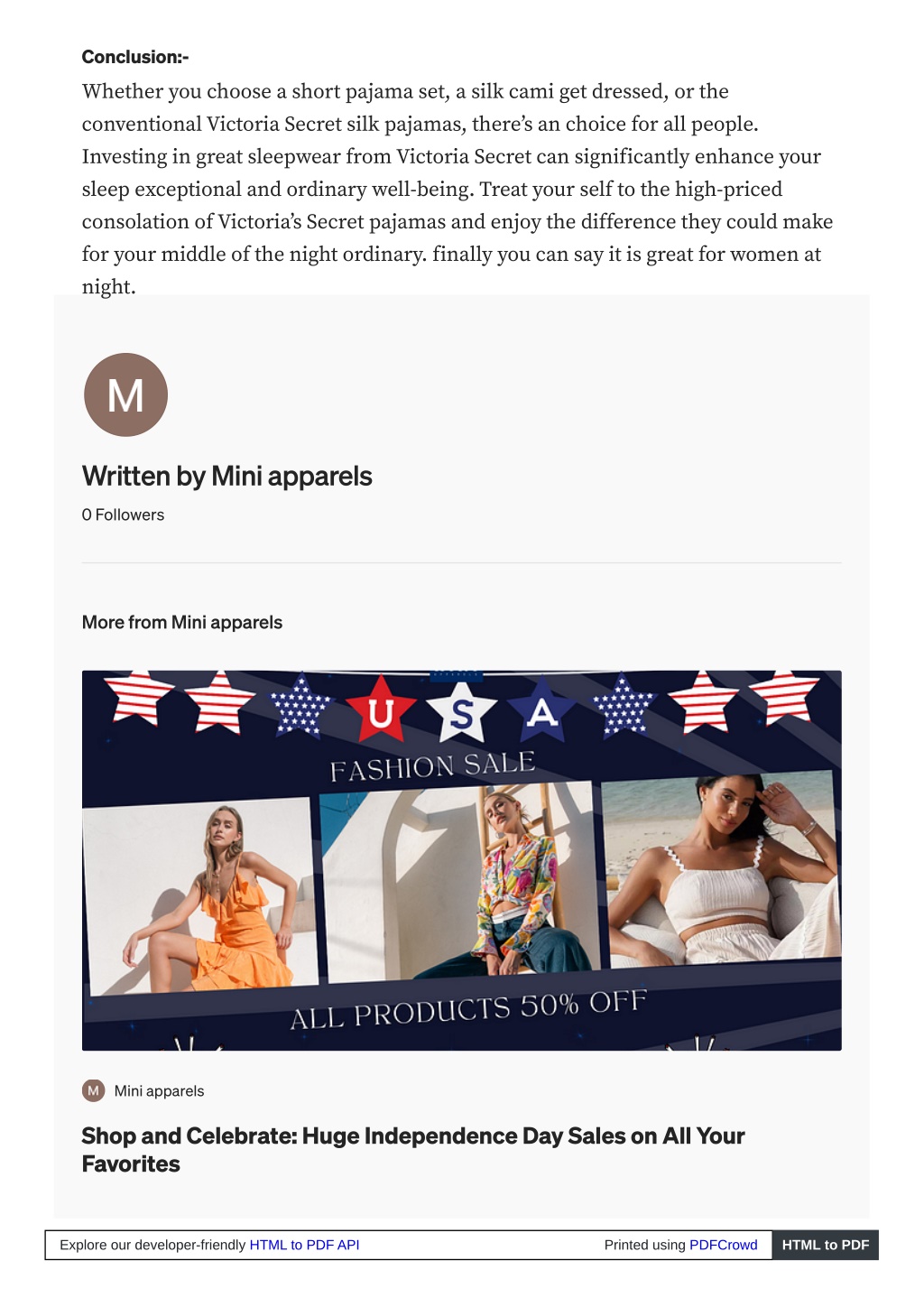Click the white star with letter S
Viewport: 924px width, 1307px height.
461,712
